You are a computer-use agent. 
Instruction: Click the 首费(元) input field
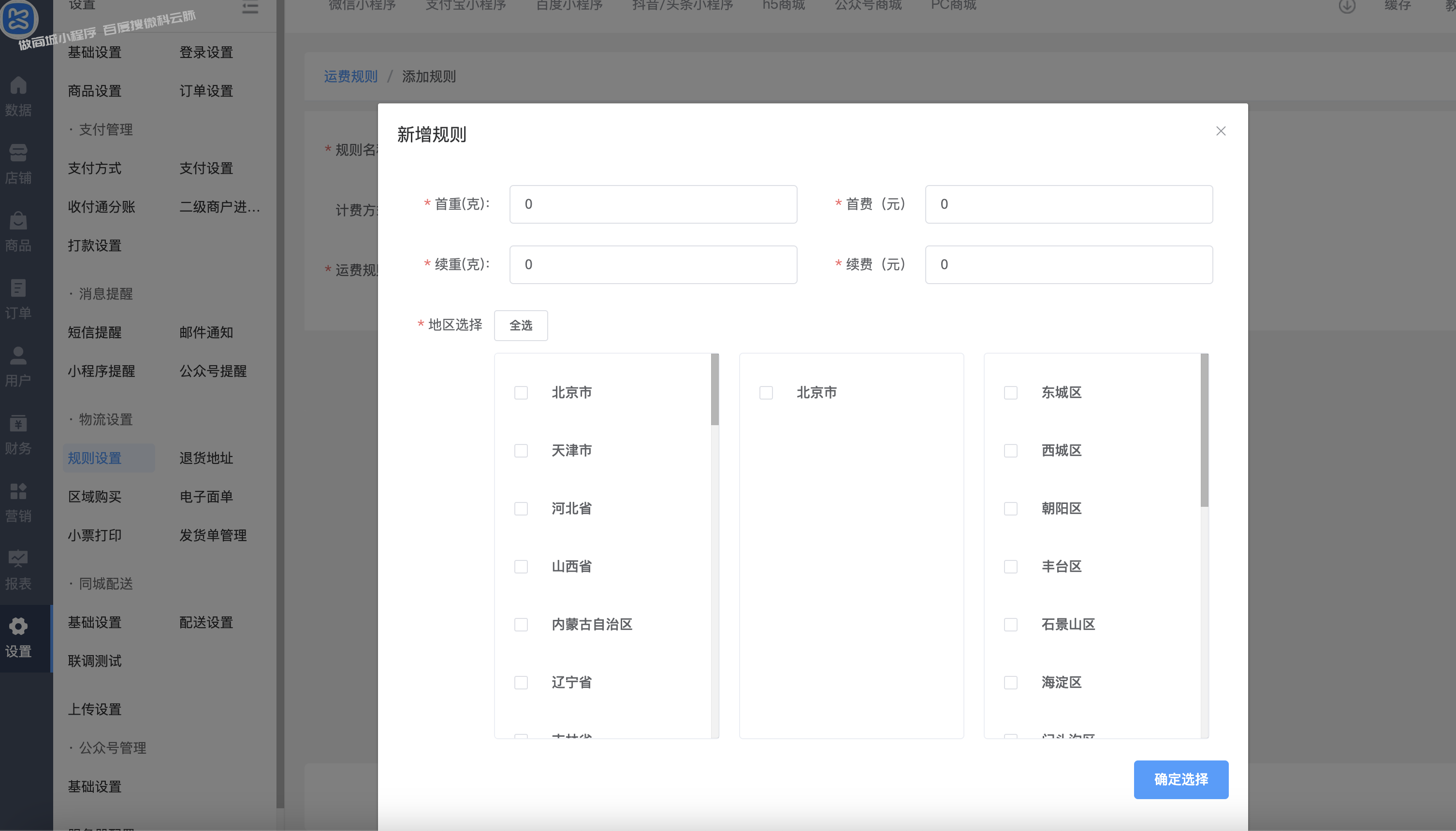[x=1069, y=204]
